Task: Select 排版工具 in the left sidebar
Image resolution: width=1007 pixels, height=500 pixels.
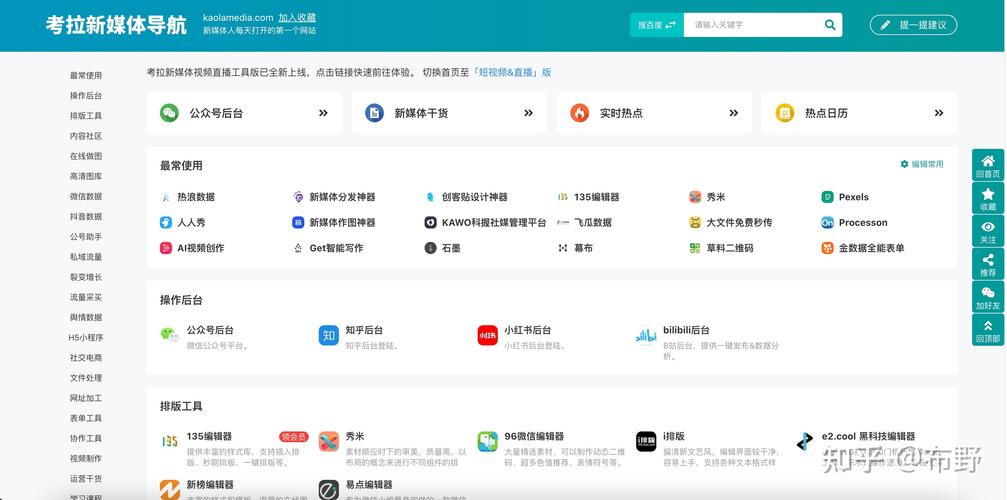Action: [x=86, y=116]
